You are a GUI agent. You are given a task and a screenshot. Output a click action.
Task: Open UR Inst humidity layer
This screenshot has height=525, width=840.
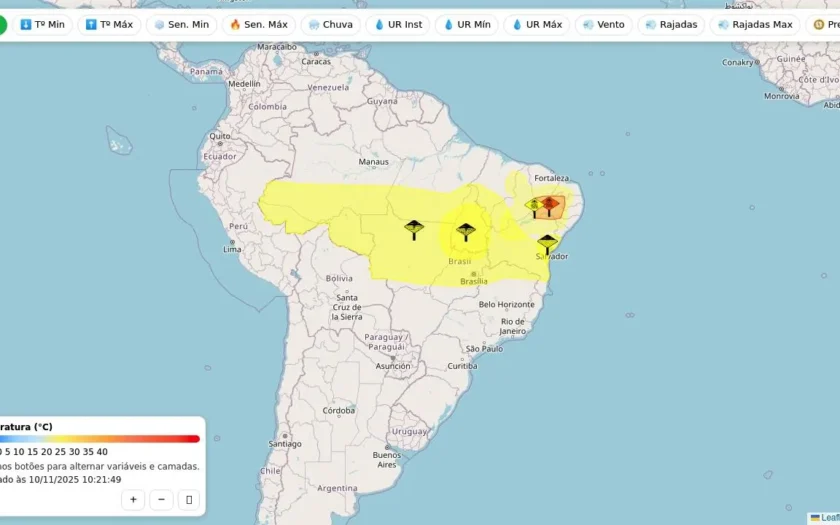point(398,25)
